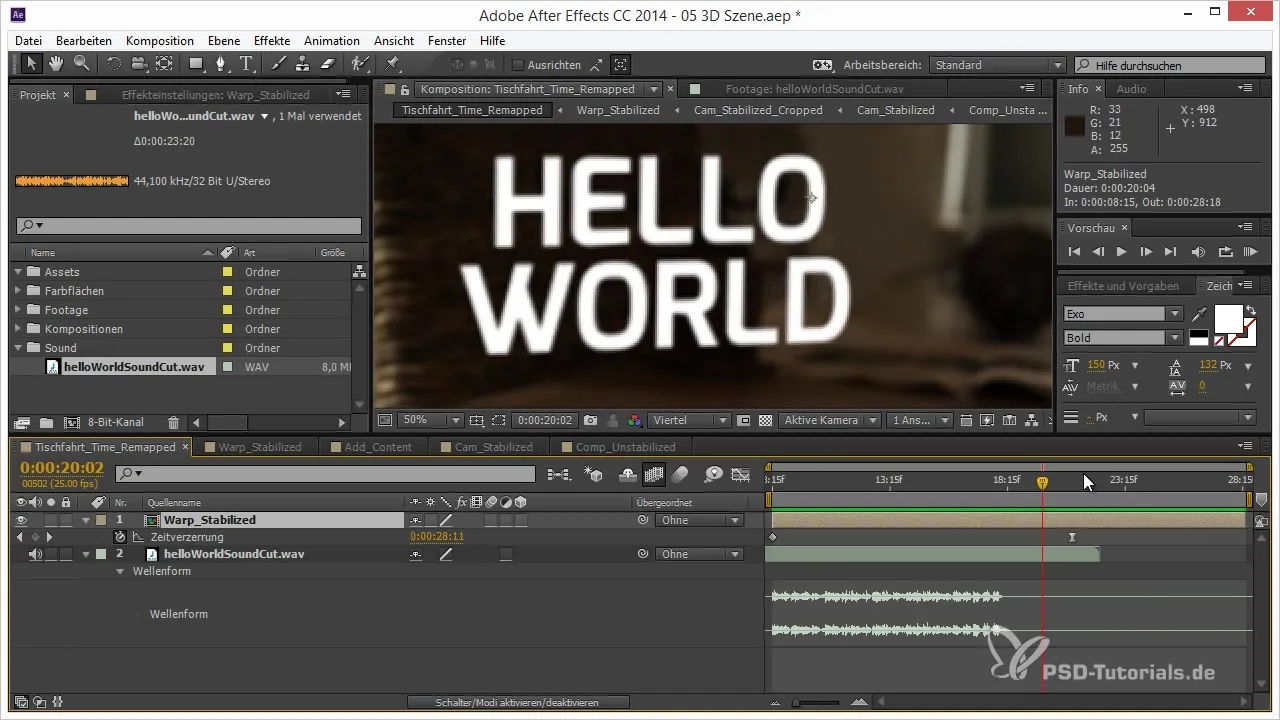1280x720 pixels.
Task: Click the 8-Bit-Kanal color depth button
Action: coord(118,423)
